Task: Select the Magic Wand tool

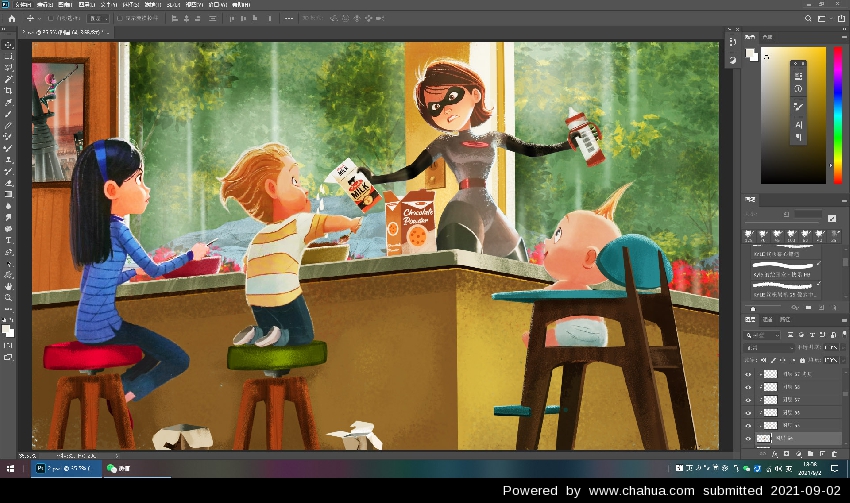Action: coord(8,79)
